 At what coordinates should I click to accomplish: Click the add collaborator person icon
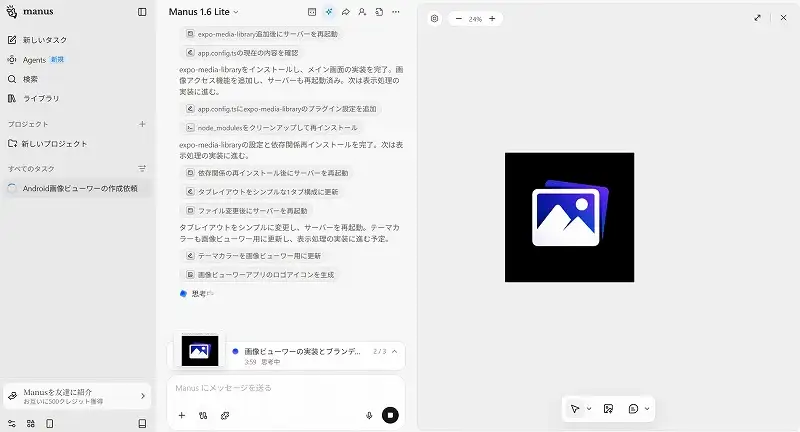tap(362, 12)
